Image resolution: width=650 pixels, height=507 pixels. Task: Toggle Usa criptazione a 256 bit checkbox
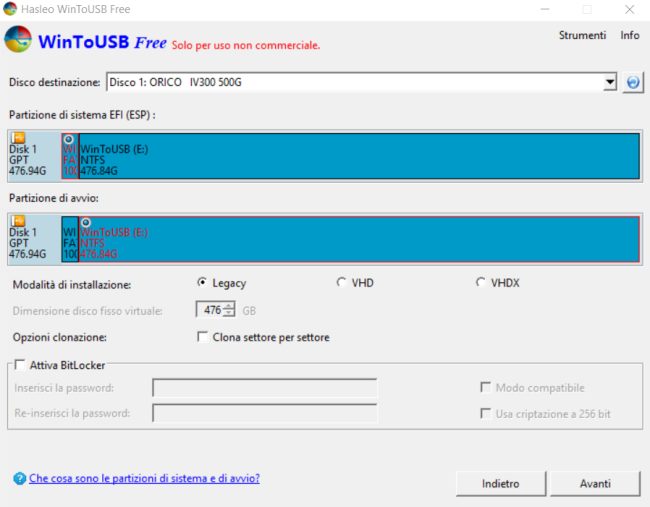485,413
